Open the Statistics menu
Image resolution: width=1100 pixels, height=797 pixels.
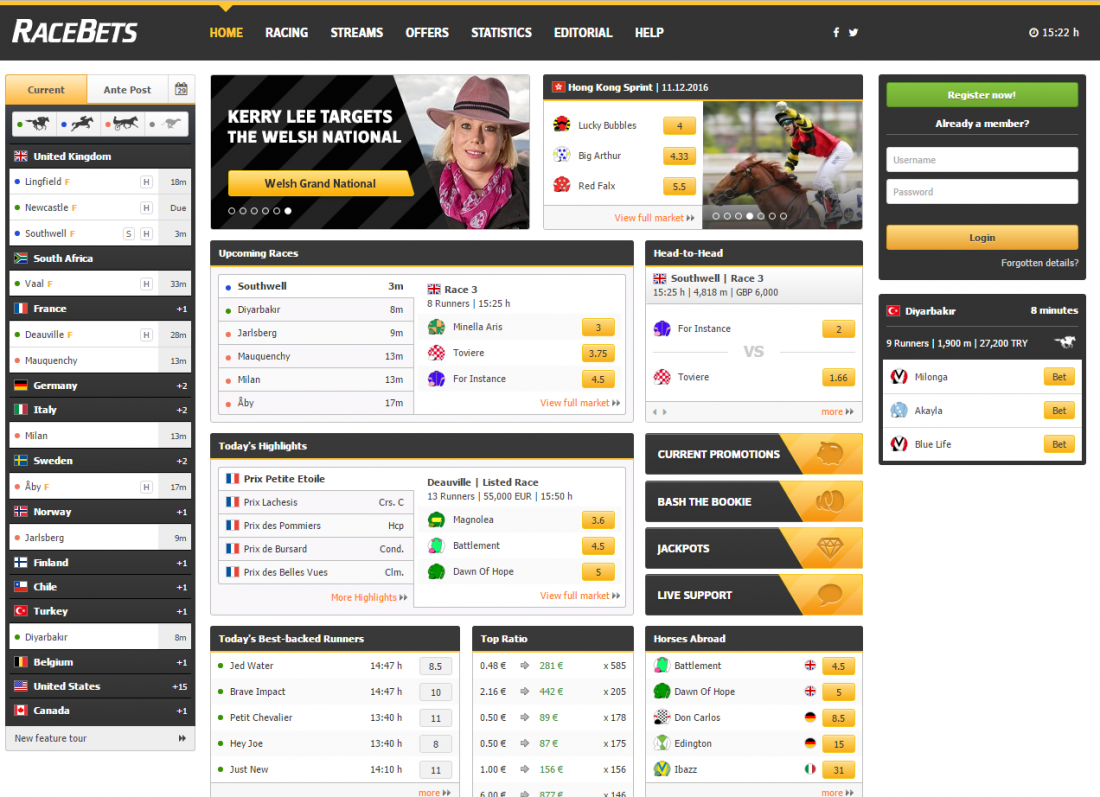(x=501, y=32)
